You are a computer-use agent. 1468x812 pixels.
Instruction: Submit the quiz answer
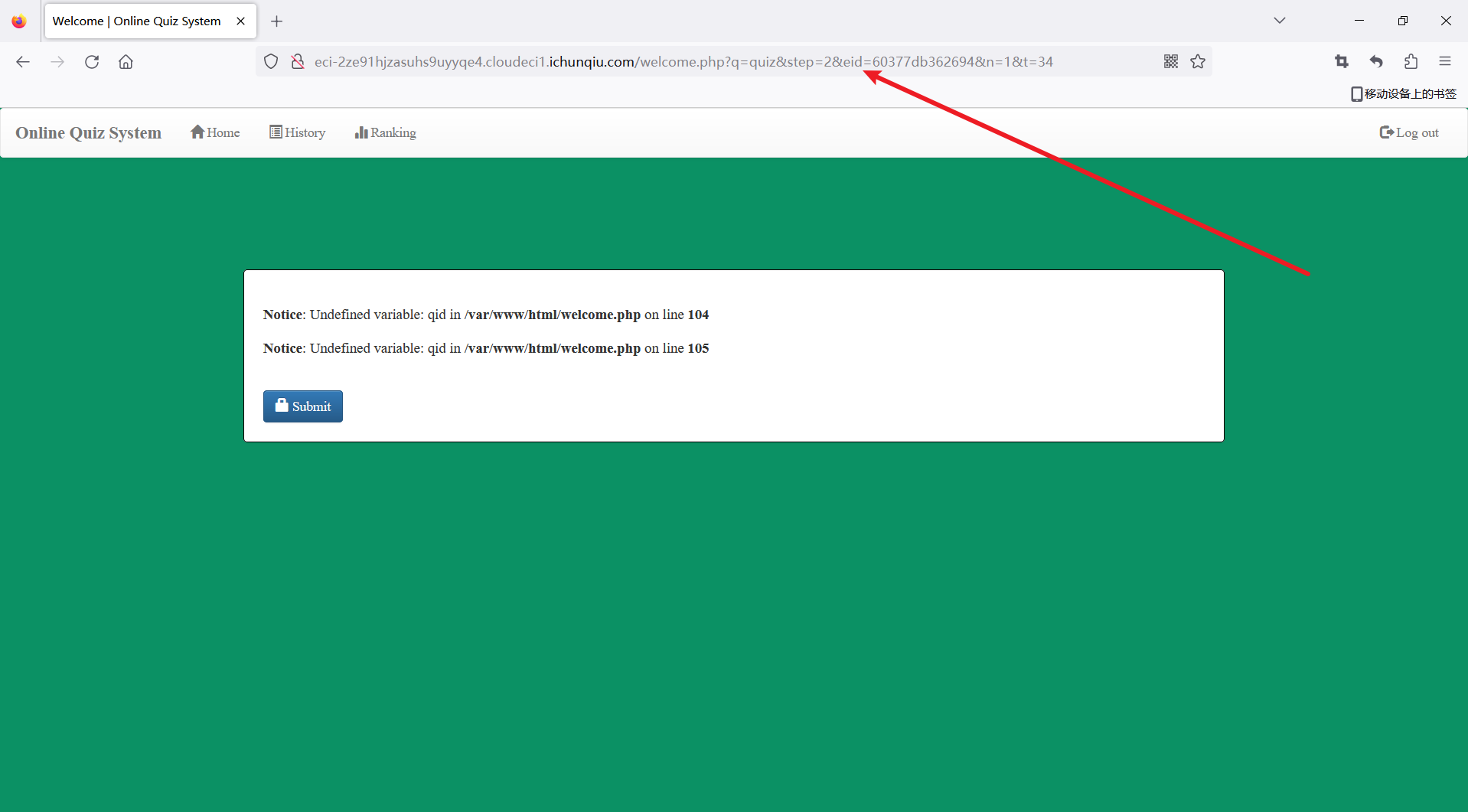(303, 406)
